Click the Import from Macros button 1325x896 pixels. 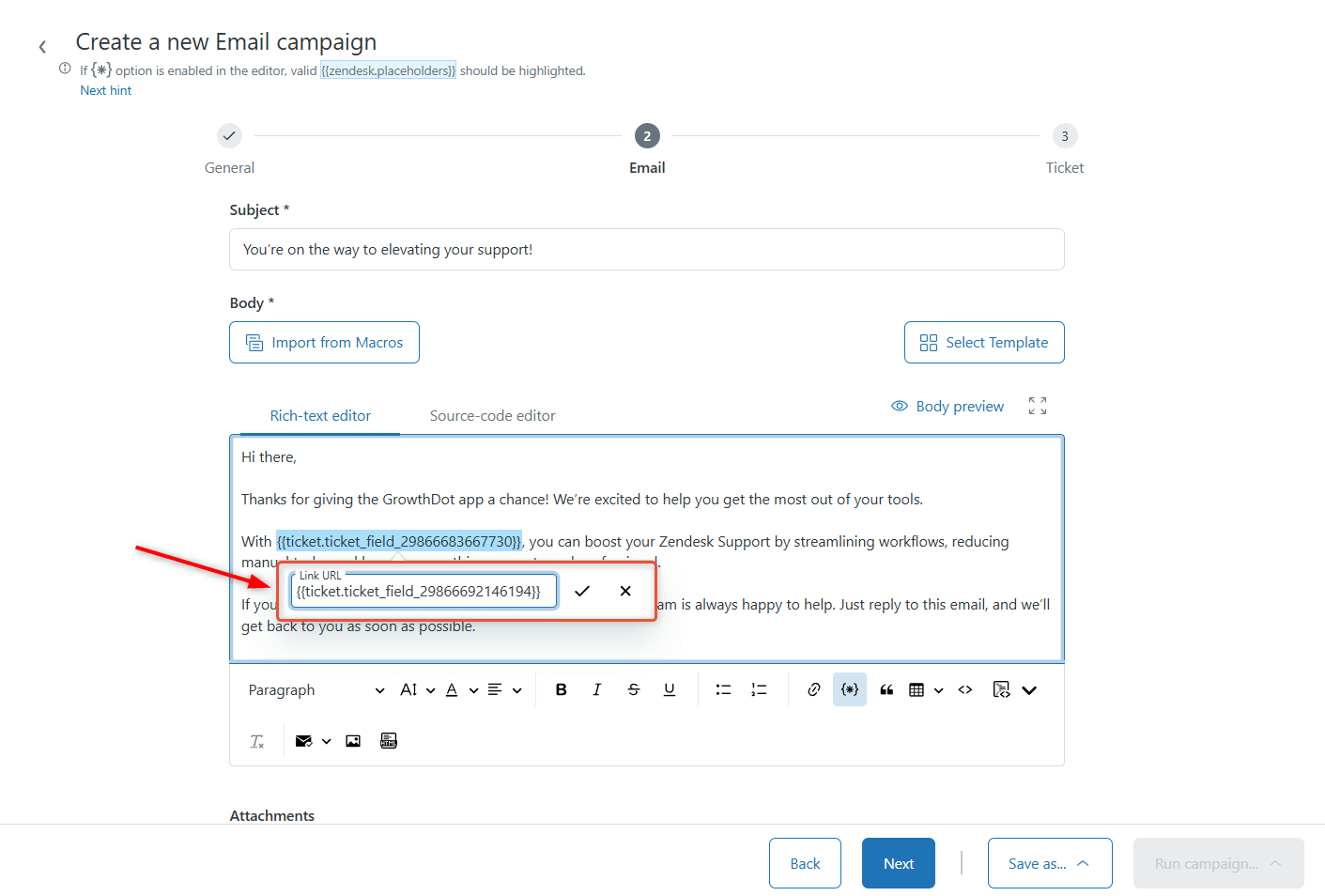[x=324, y=343]
